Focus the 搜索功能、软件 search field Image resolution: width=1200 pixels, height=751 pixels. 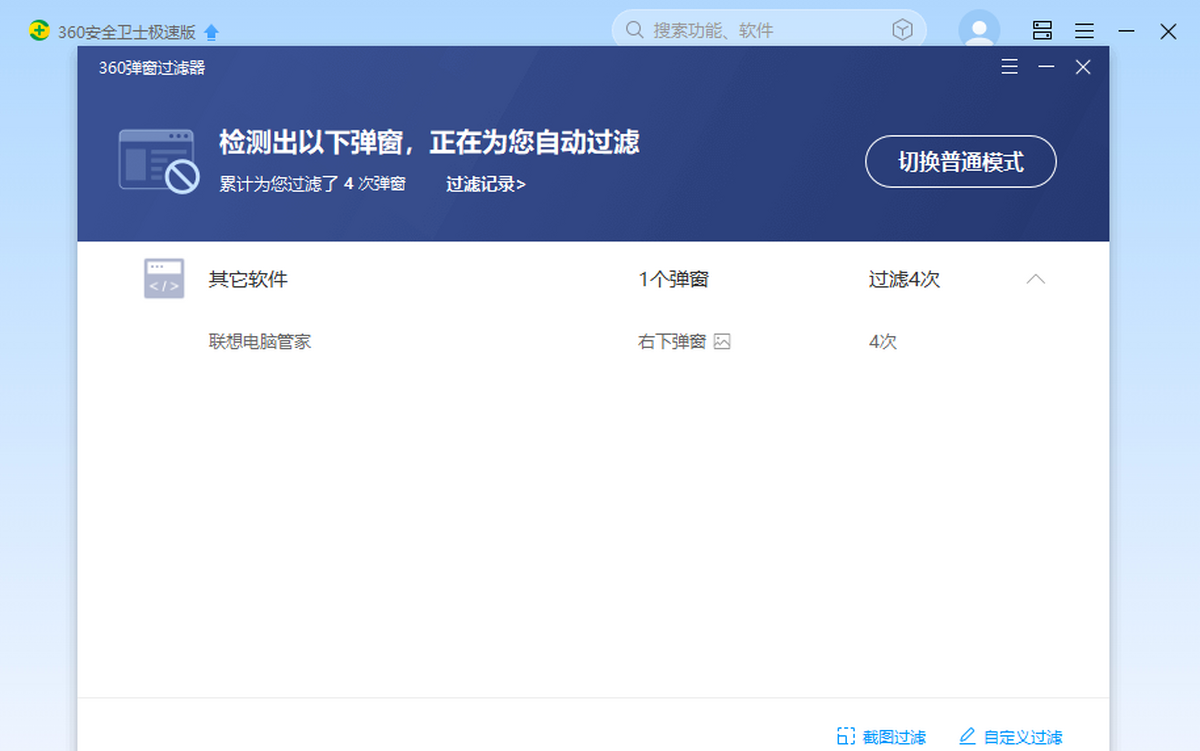tap(760, 31)
